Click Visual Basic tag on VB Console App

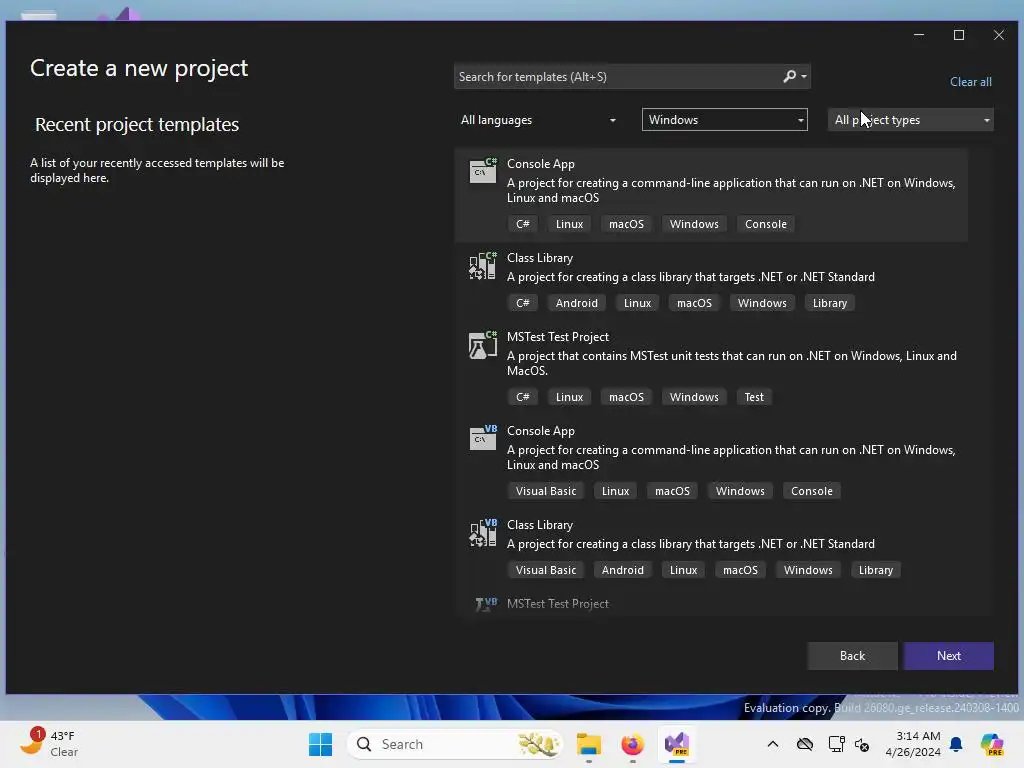[x=546, y=491]
